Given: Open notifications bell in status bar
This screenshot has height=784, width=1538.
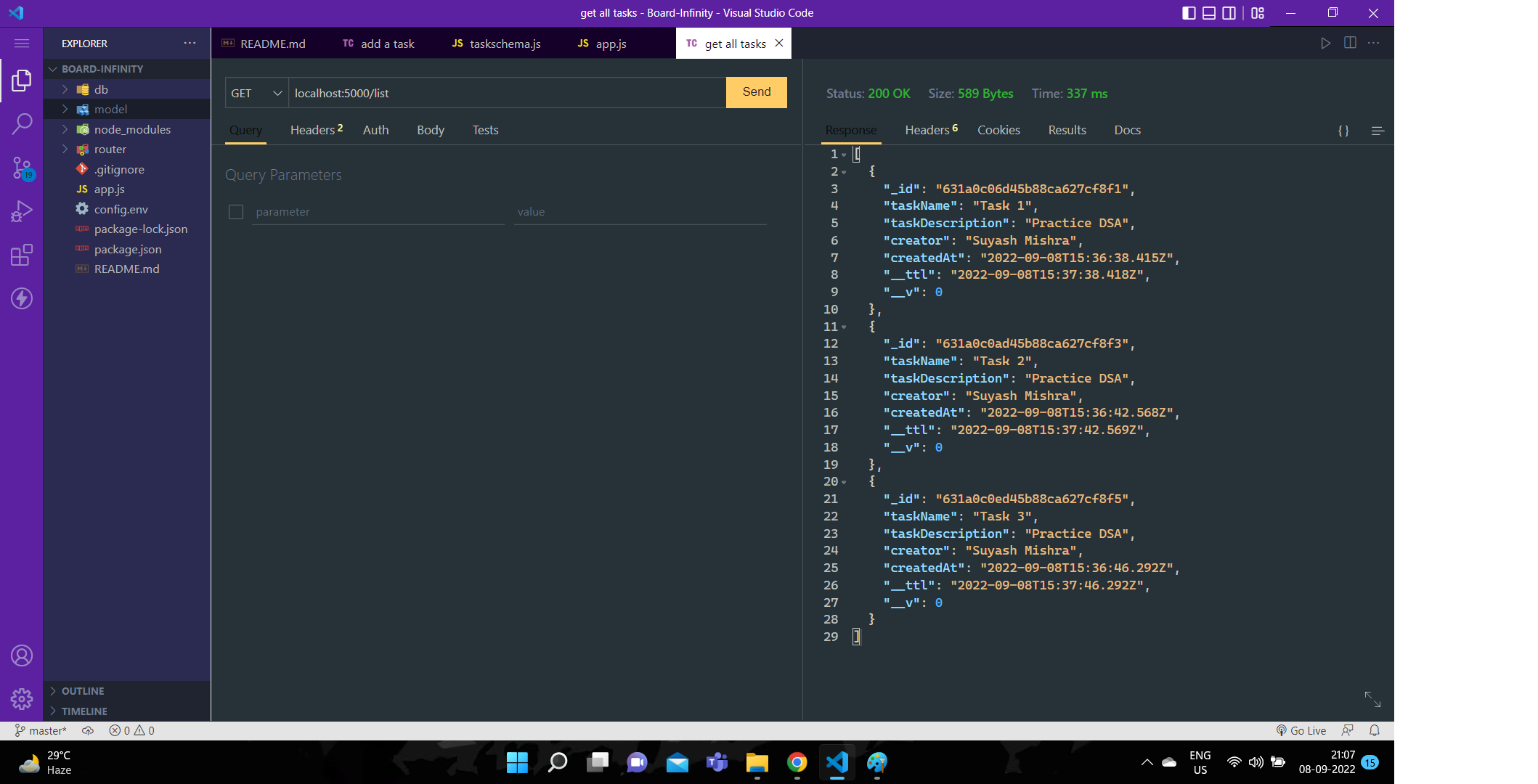Looking at the screenshot, I should point(1374,730).
